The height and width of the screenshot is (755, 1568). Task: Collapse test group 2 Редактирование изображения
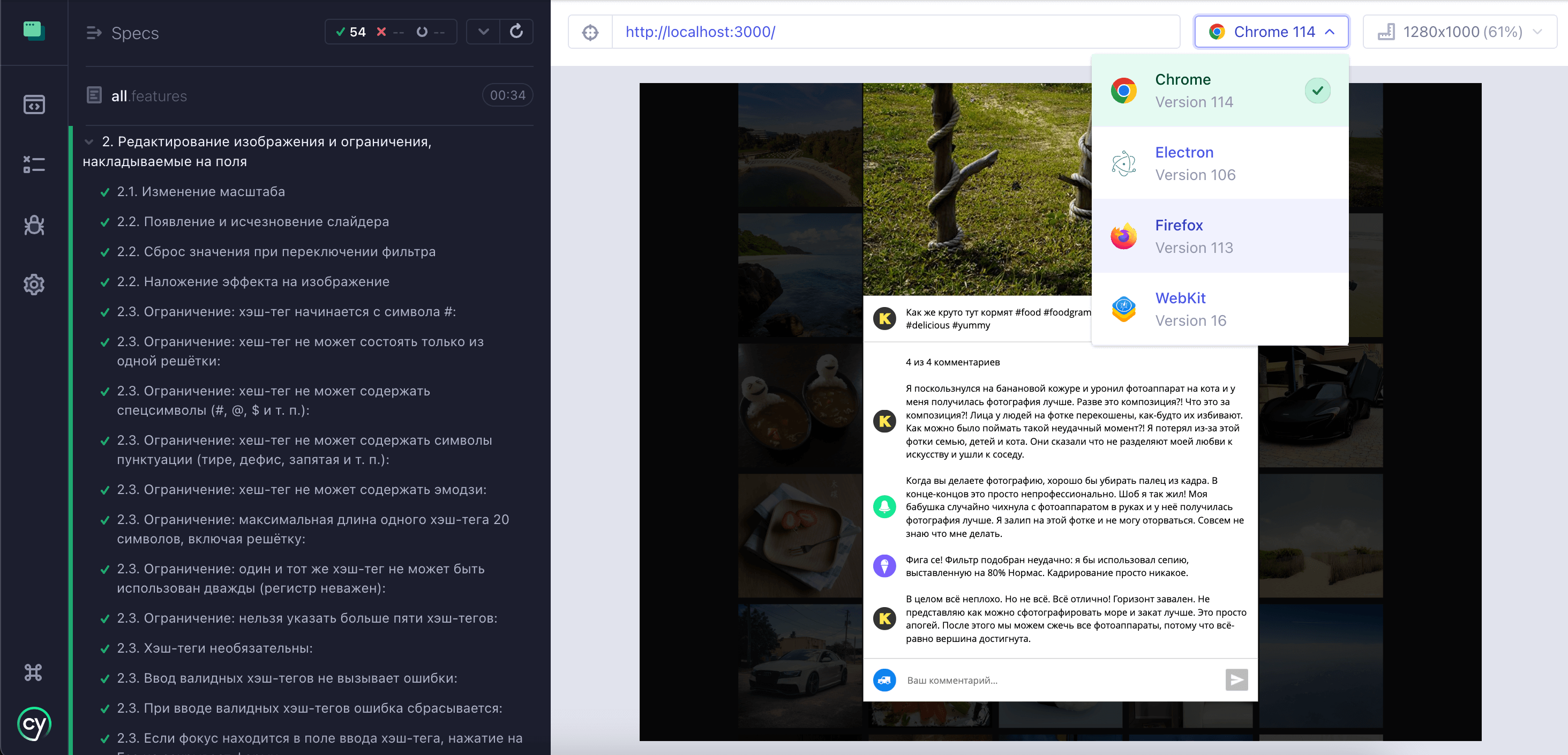pos(89,142)
